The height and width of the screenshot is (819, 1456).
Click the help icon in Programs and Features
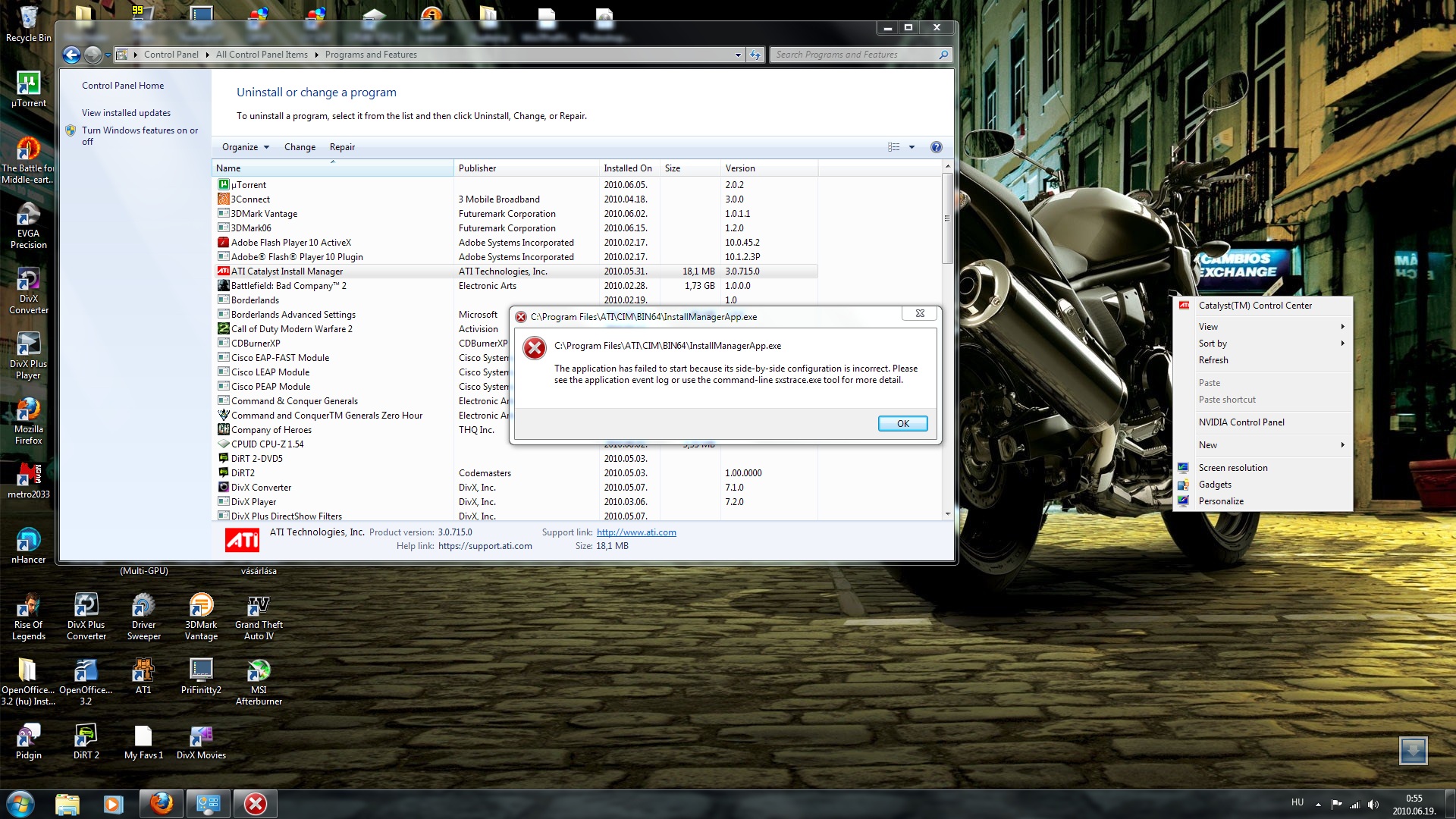coord(936,147)
